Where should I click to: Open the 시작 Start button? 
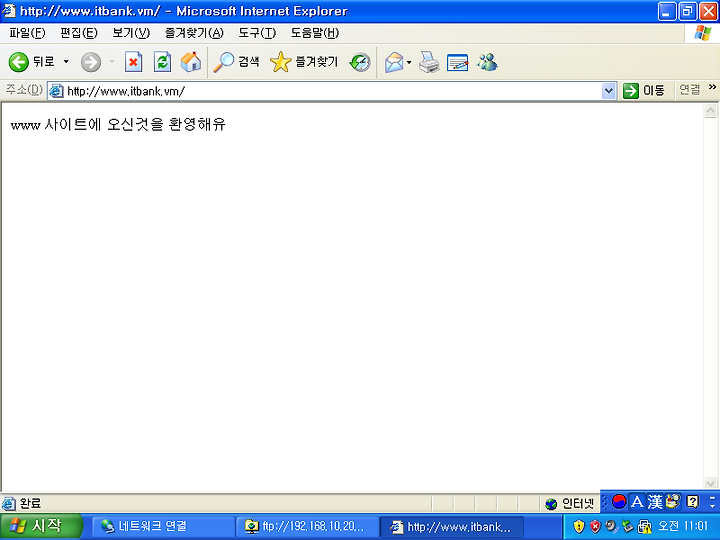41,526
